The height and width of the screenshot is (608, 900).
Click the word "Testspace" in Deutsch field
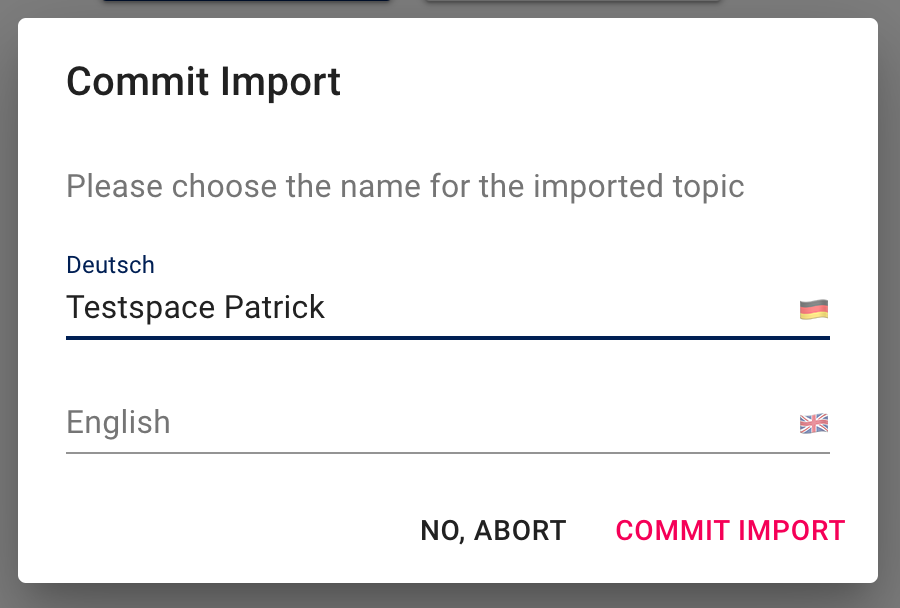(x=140, y=307)
